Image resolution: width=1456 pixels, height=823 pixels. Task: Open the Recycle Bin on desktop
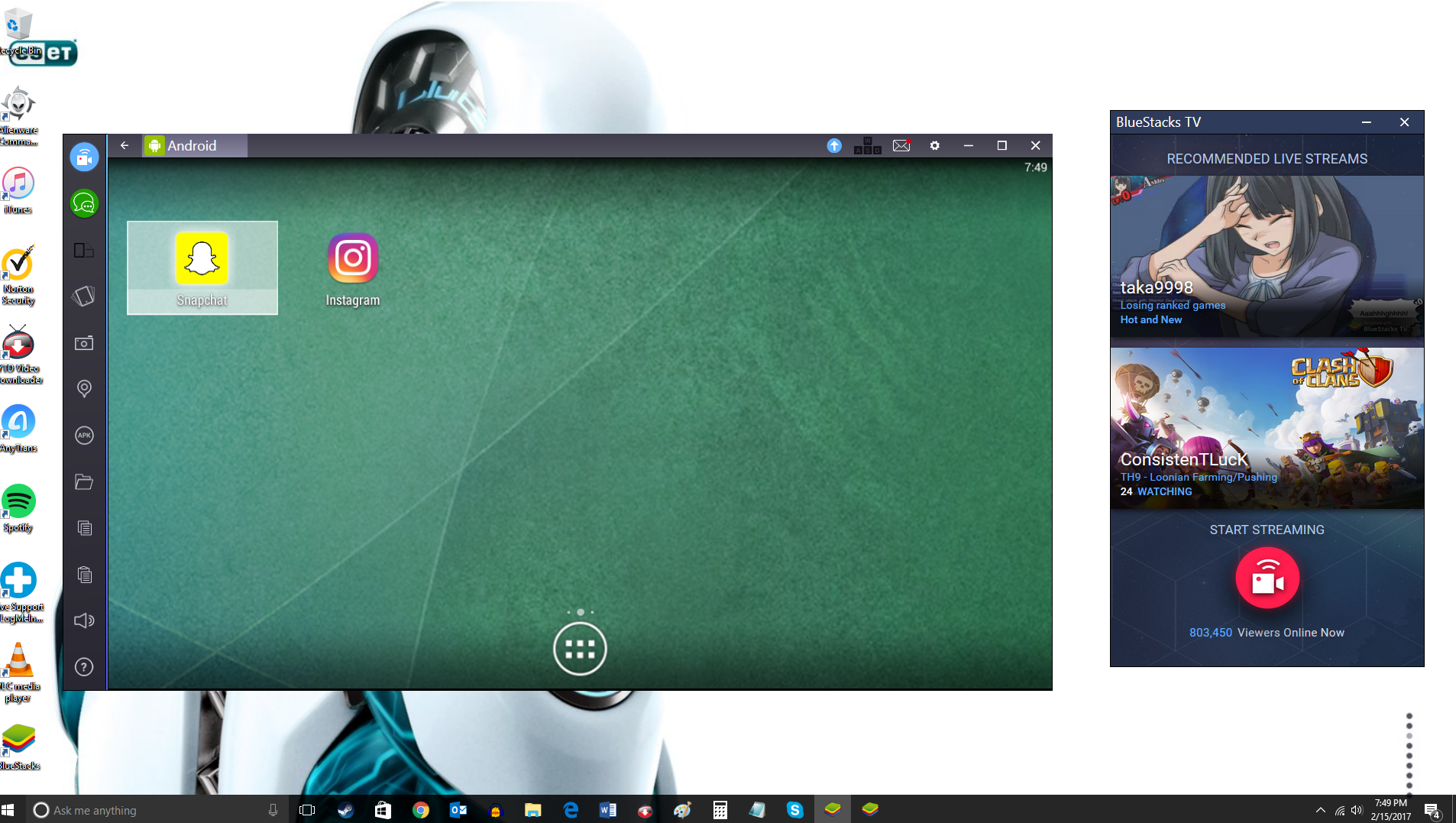[x=20, y=32]
